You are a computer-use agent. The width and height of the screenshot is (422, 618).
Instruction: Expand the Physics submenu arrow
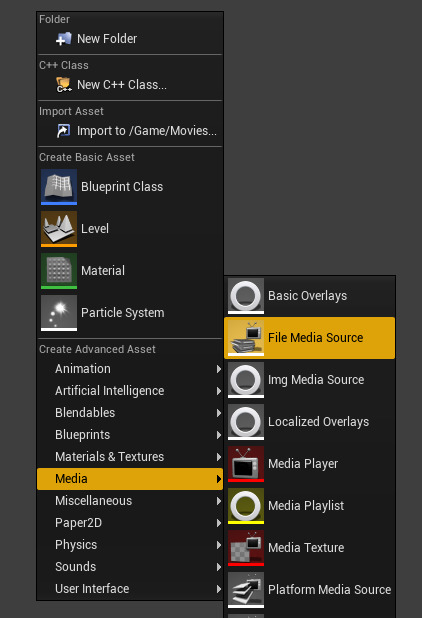(x=219, y=545)
